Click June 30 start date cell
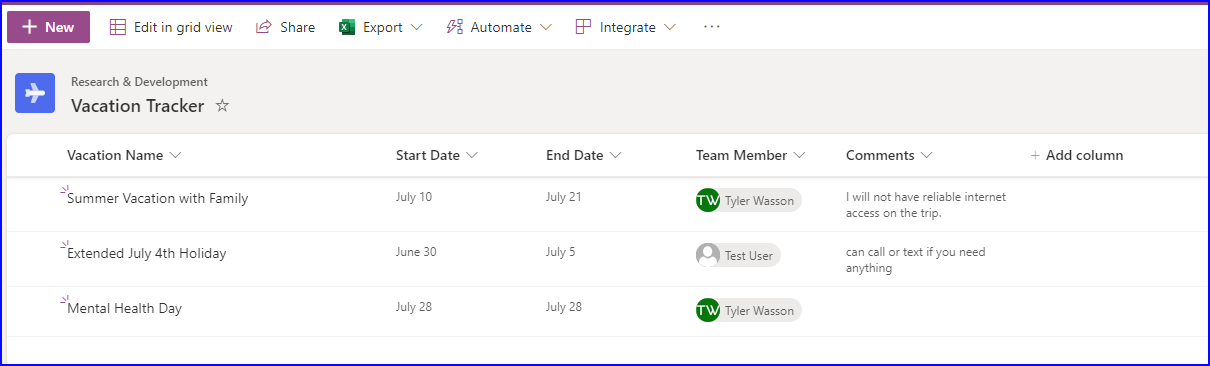 416,252
